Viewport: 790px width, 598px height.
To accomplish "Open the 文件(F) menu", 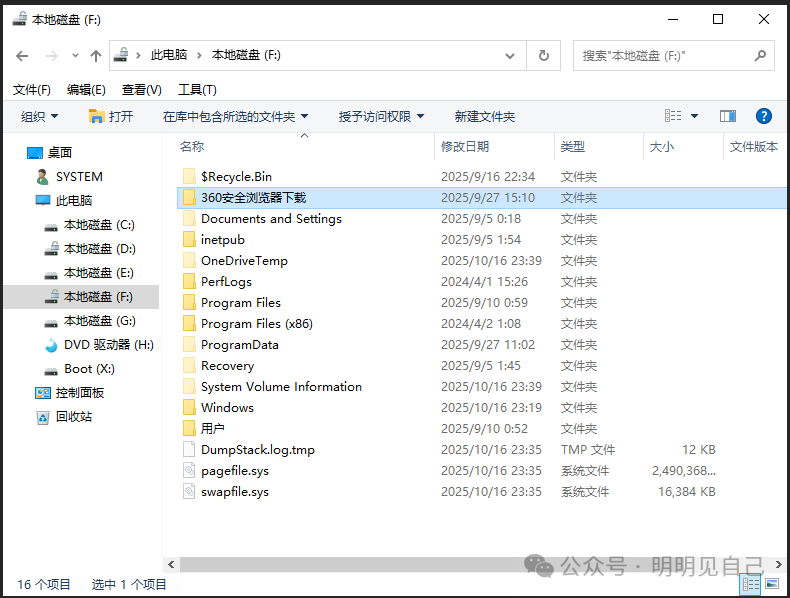I will click(31, 90).
